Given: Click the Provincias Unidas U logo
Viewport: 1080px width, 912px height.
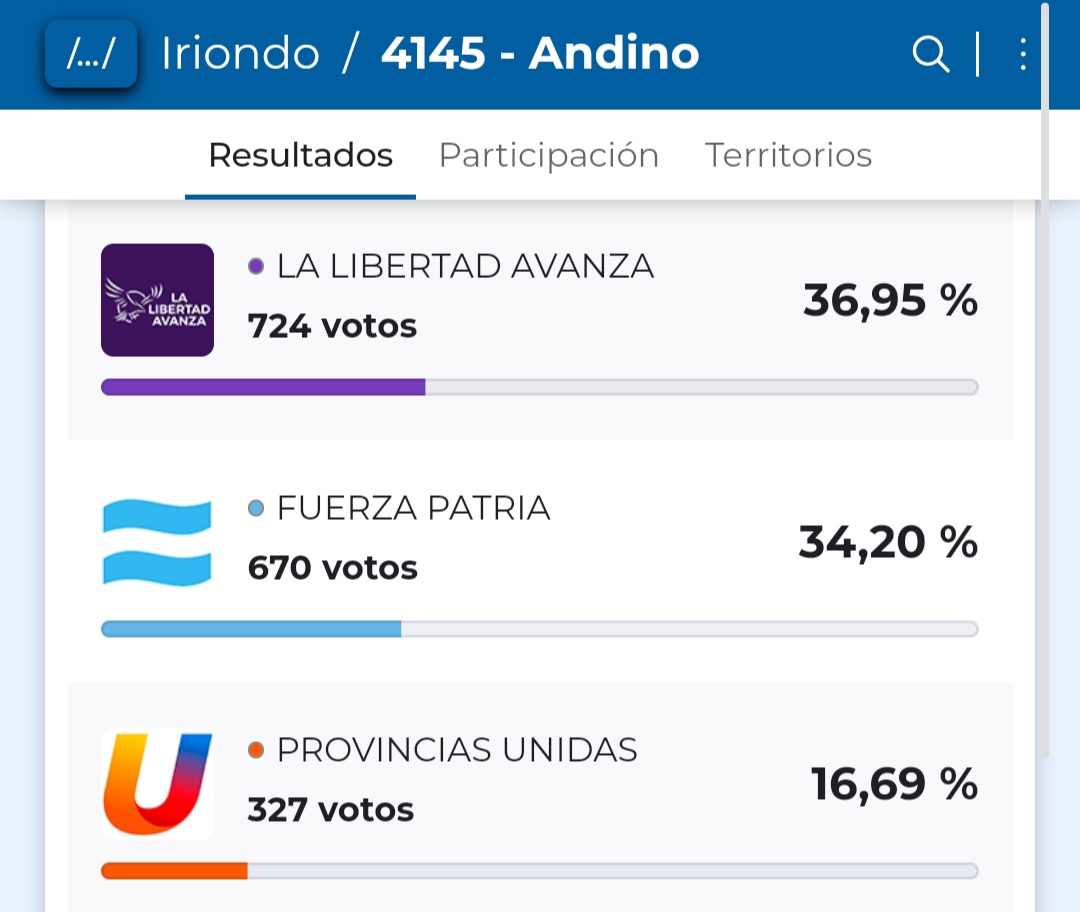Looking at the screenshot, I should [x=157, y=784].
